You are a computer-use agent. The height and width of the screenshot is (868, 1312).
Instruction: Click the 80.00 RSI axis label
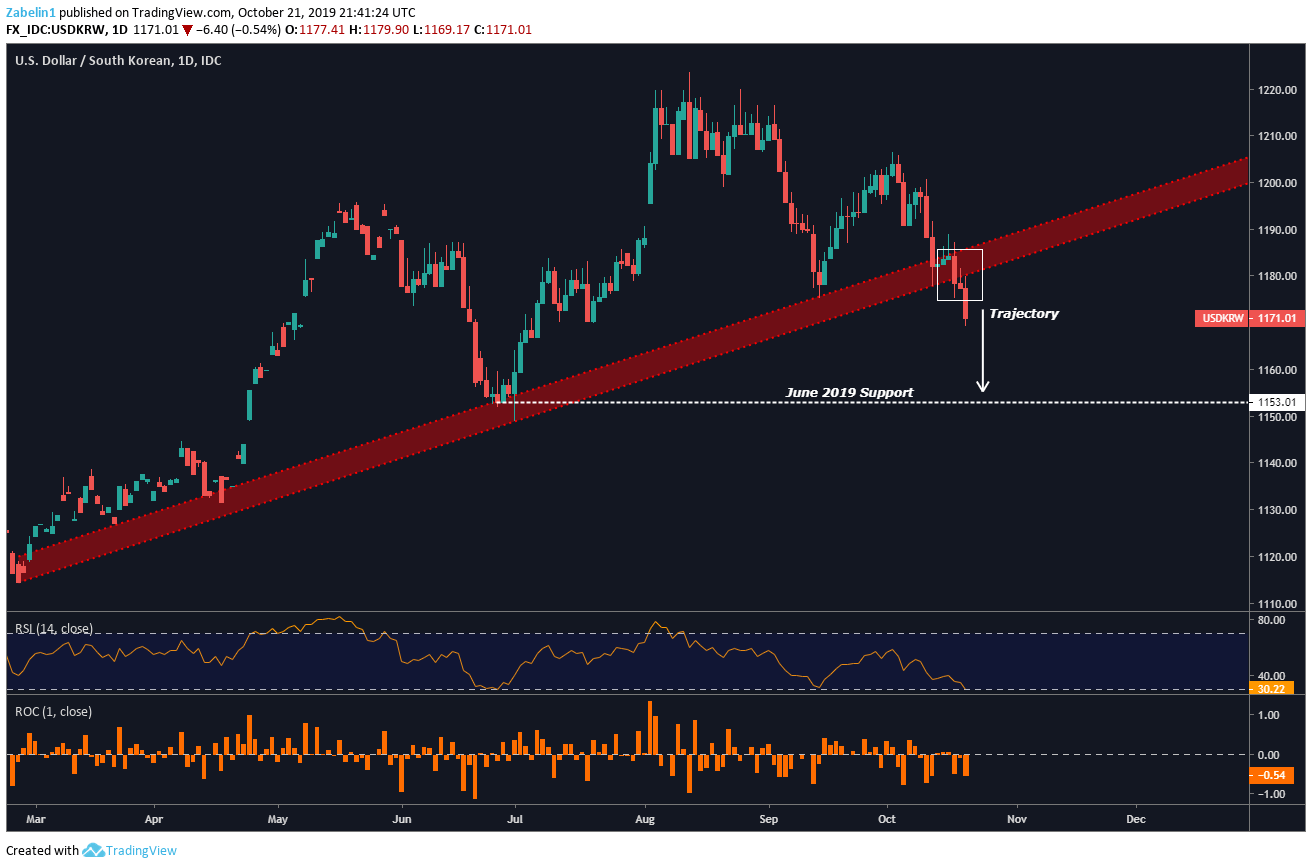pyautogui.click(x=1271, y=620)
